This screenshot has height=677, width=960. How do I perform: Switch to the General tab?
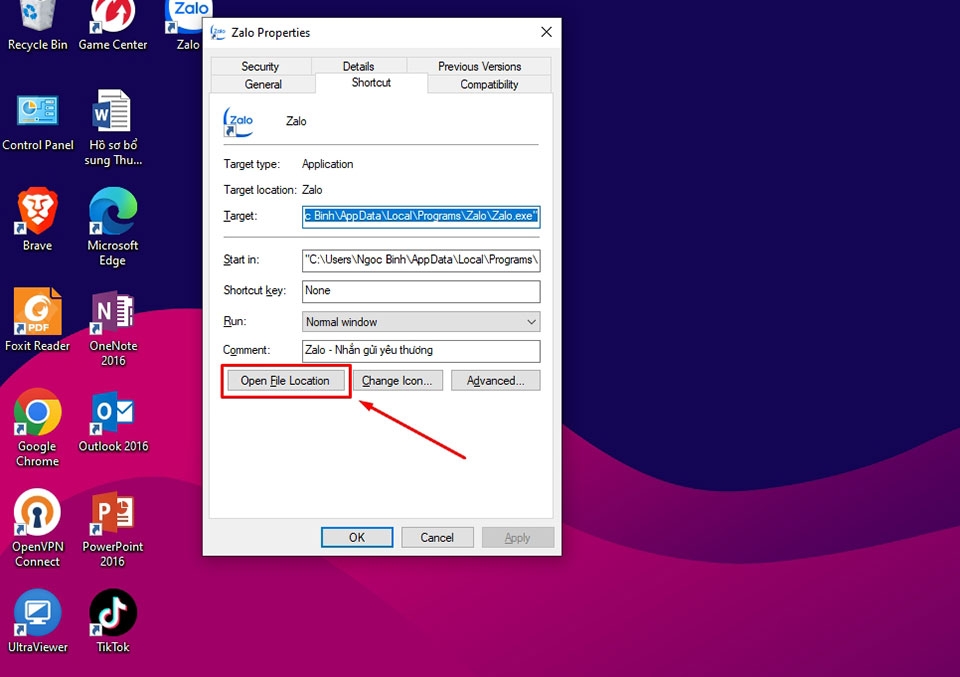[263, 84]
